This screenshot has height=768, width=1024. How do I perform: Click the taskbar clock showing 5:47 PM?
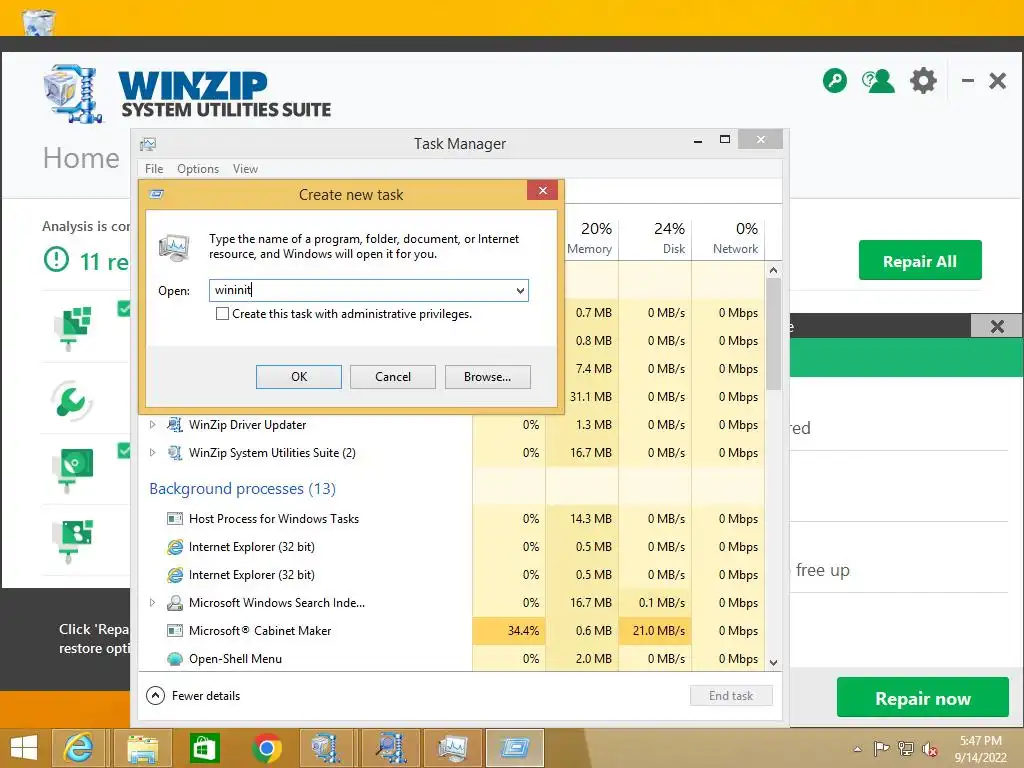point(980,748)
